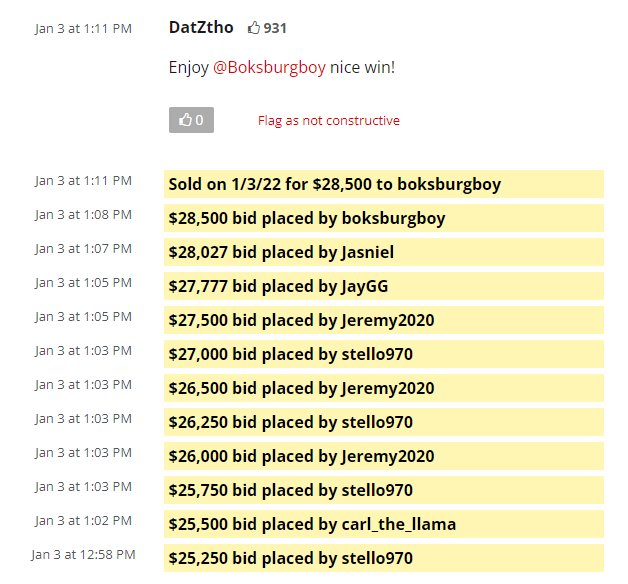This screenshot has width=628, height=584.
Task: Click the thumbs-up icon beside 931
Action: (254, 28)
